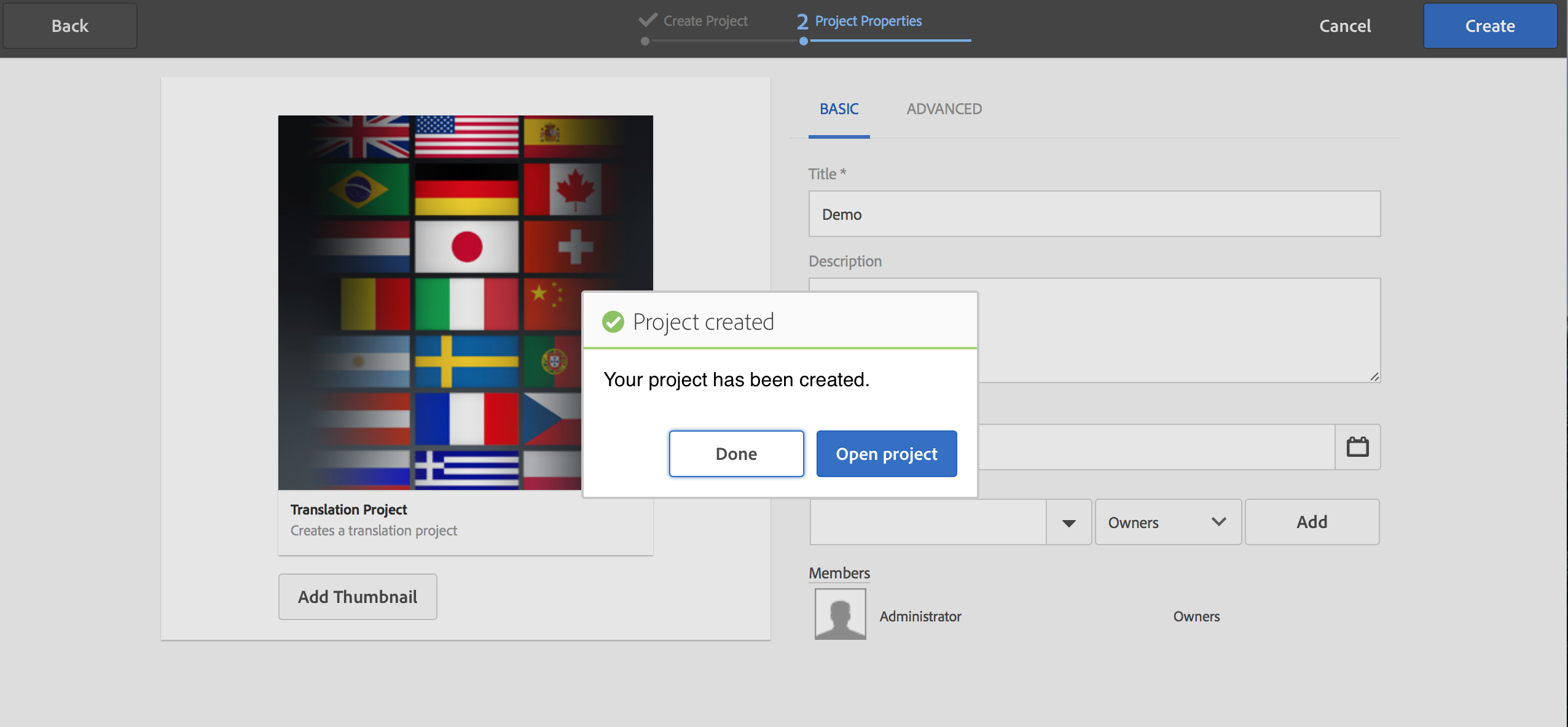The image size is (1568, 727).
Task: Go Back to previous step
Action: tap(70, 26)
